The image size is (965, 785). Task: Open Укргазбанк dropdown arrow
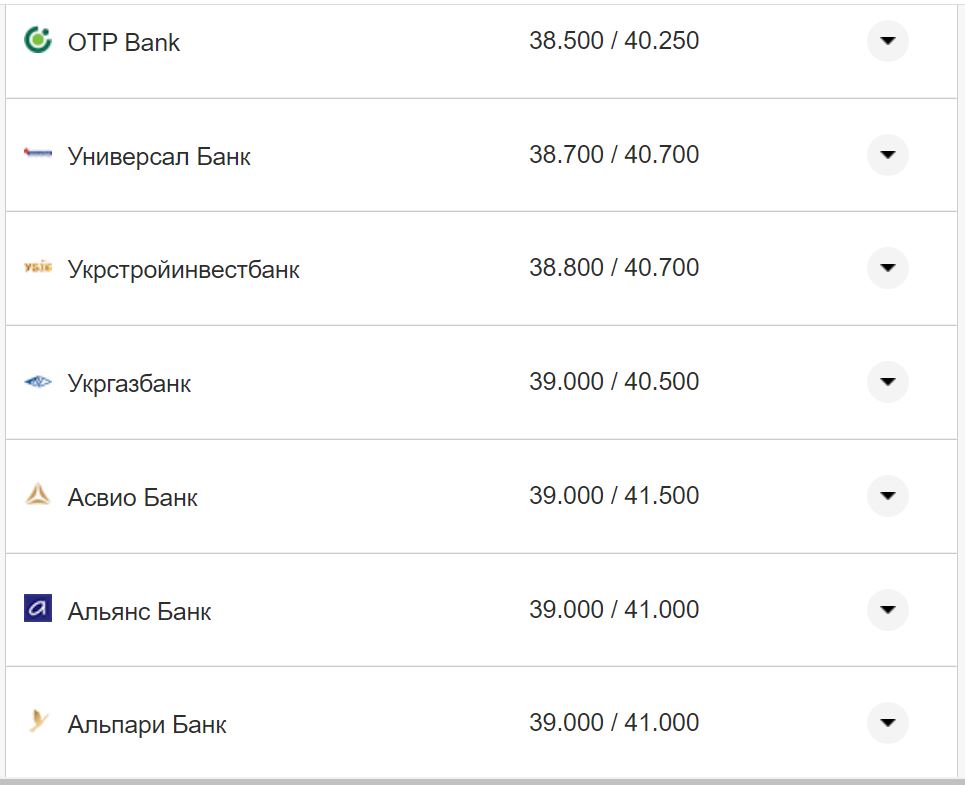[x=887, y=382]
